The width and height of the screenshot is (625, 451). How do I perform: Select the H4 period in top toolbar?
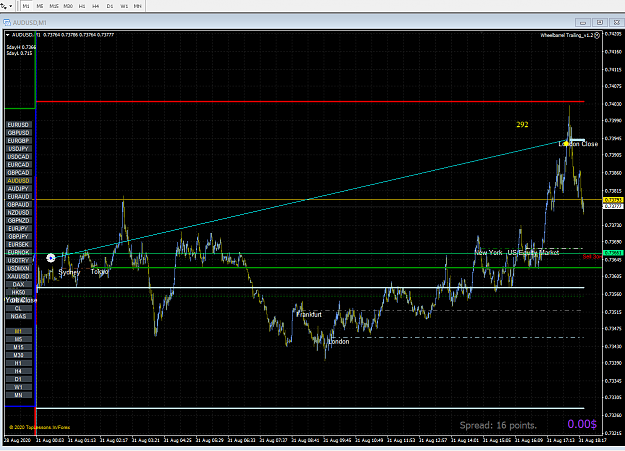coord(96,6)
